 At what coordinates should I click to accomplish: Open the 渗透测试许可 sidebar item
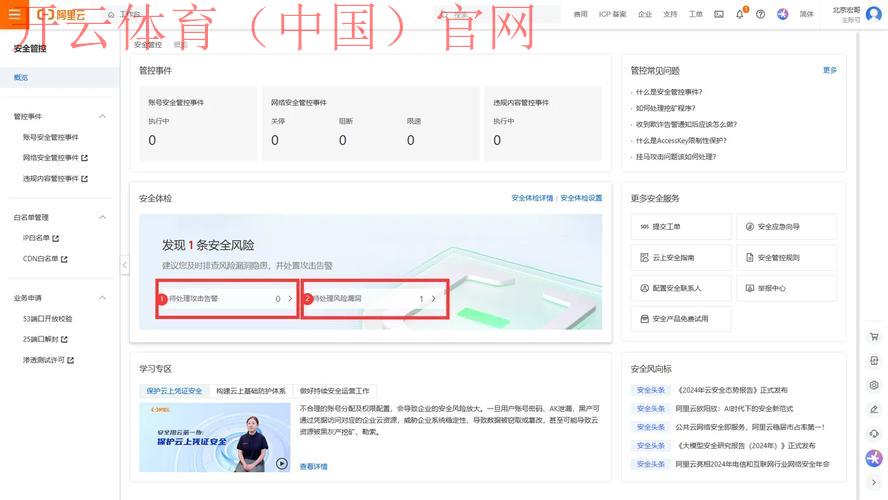point(48,360)
